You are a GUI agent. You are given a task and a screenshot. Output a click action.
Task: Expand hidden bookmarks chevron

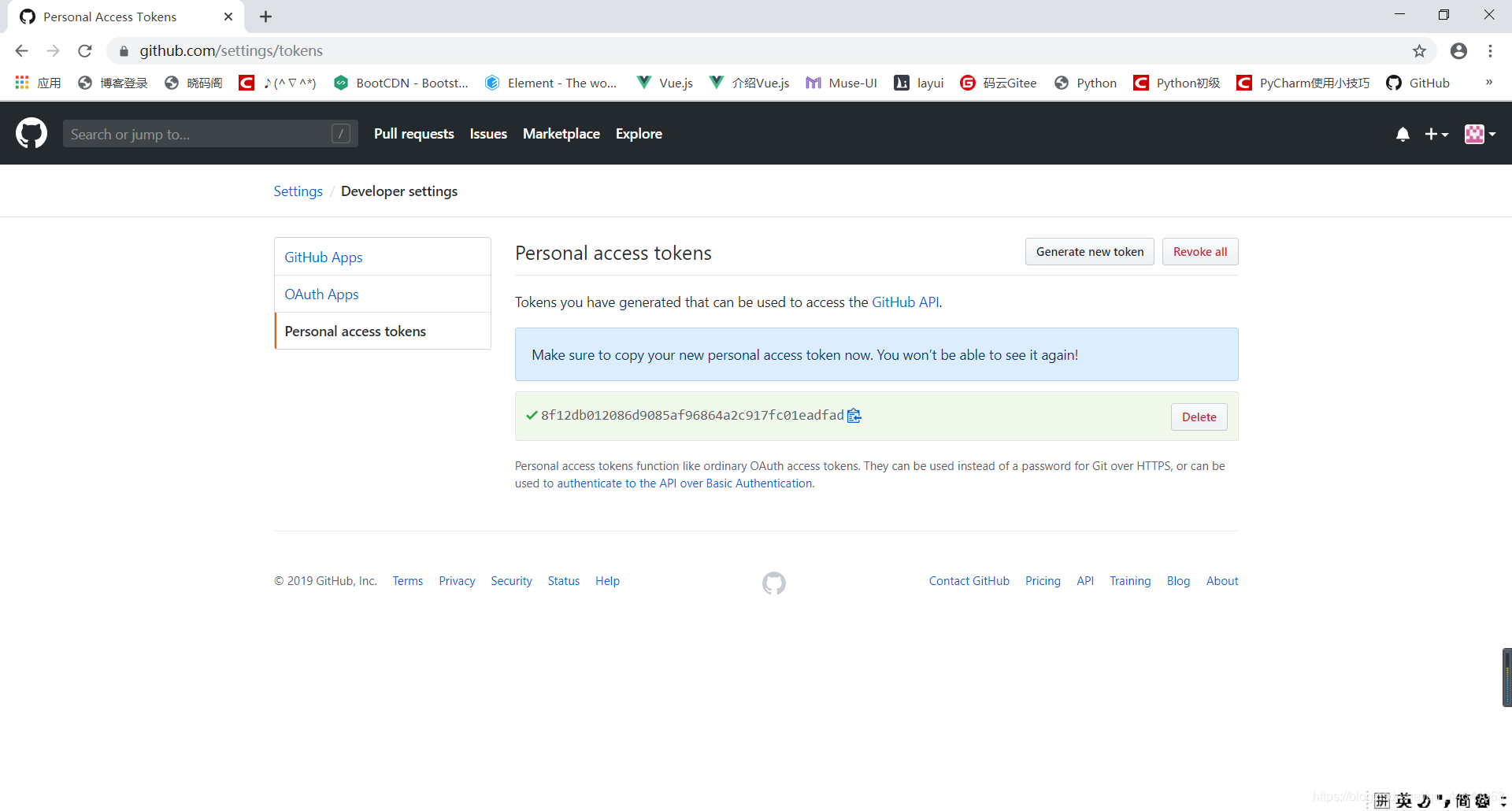pos(1488,83)
